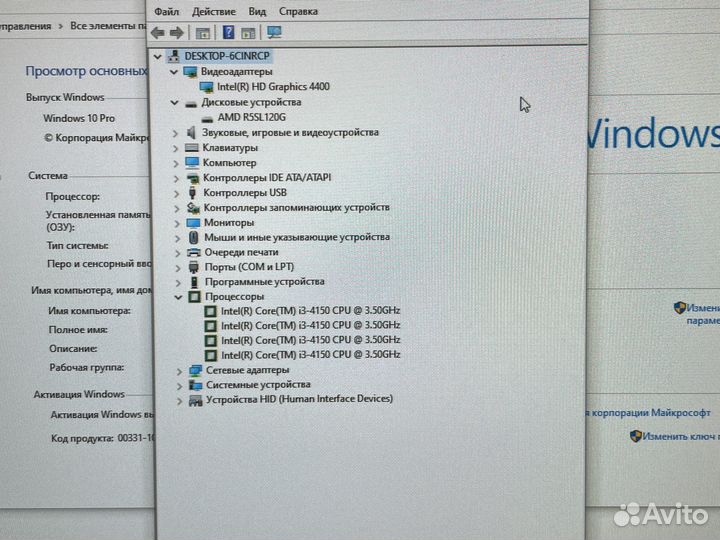Click the Клавиатуры tree label
This screenshot has width=720, height=540.
[x=230, y=148]
